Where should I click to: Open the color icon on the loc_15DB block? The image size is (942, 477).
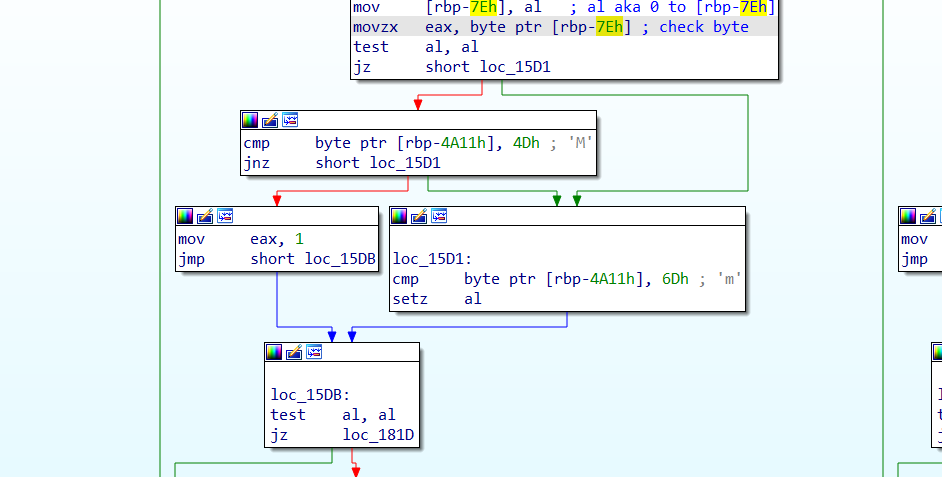coord(274,352)
